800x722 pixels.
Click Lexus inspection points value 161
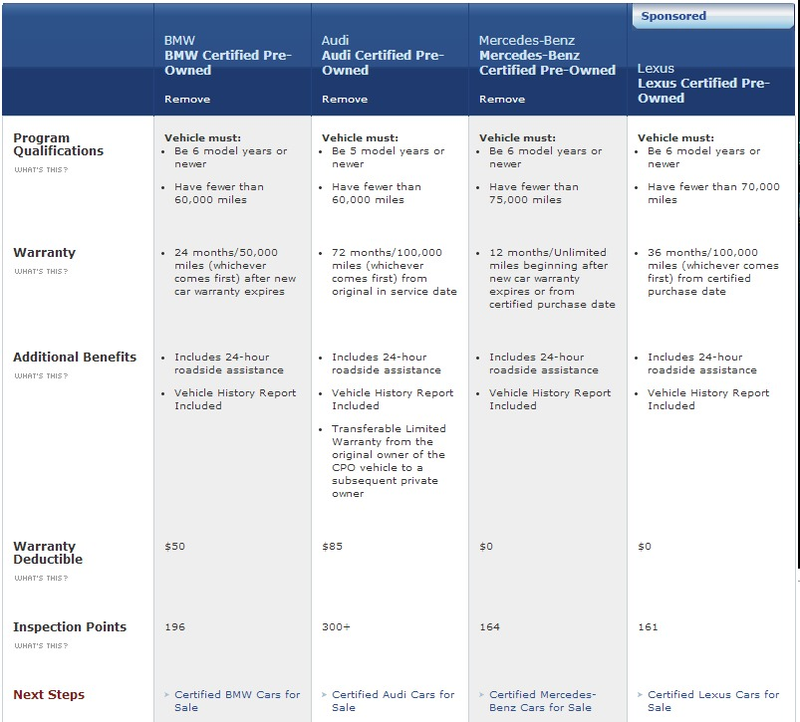[x=648, y=627]
